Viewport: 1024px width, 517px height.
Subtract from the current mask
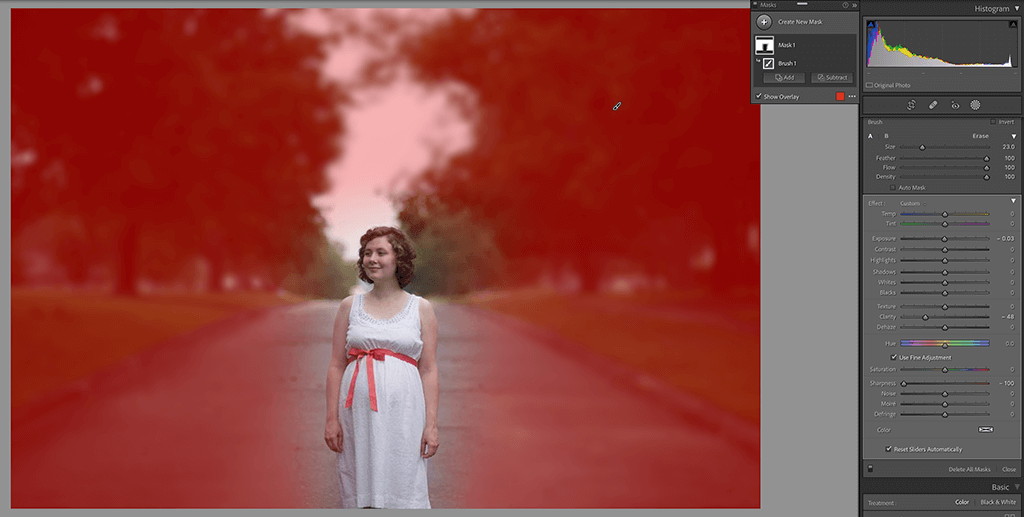(832, 77)
